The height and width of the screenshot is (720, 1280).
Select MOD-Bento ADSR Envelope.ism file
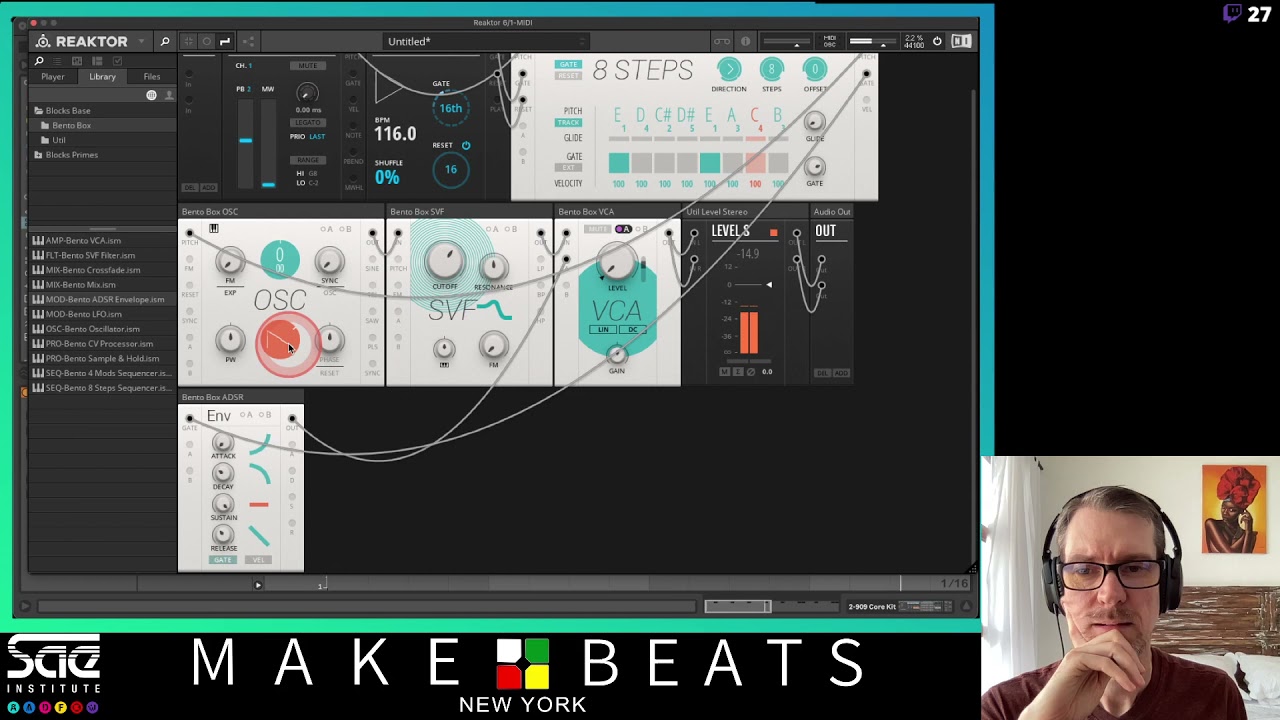coord(100,300)
